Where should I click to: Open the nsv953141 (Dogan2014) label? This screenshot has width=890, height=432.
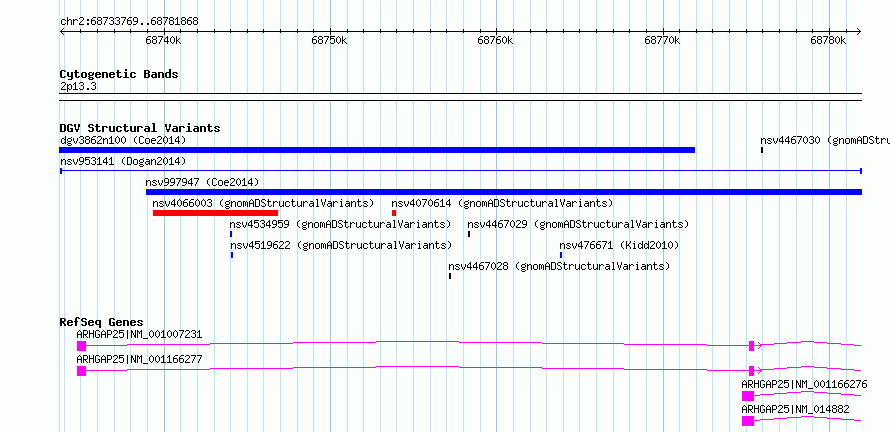(123, 161)
